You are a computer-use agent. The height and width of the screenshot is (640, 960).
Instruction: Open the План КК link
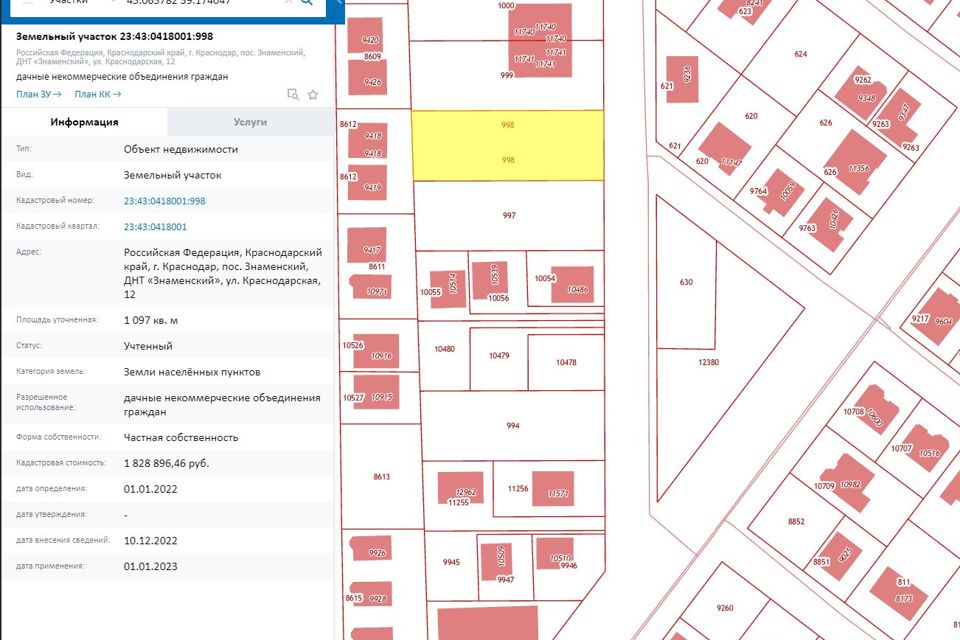pos(97,94)
